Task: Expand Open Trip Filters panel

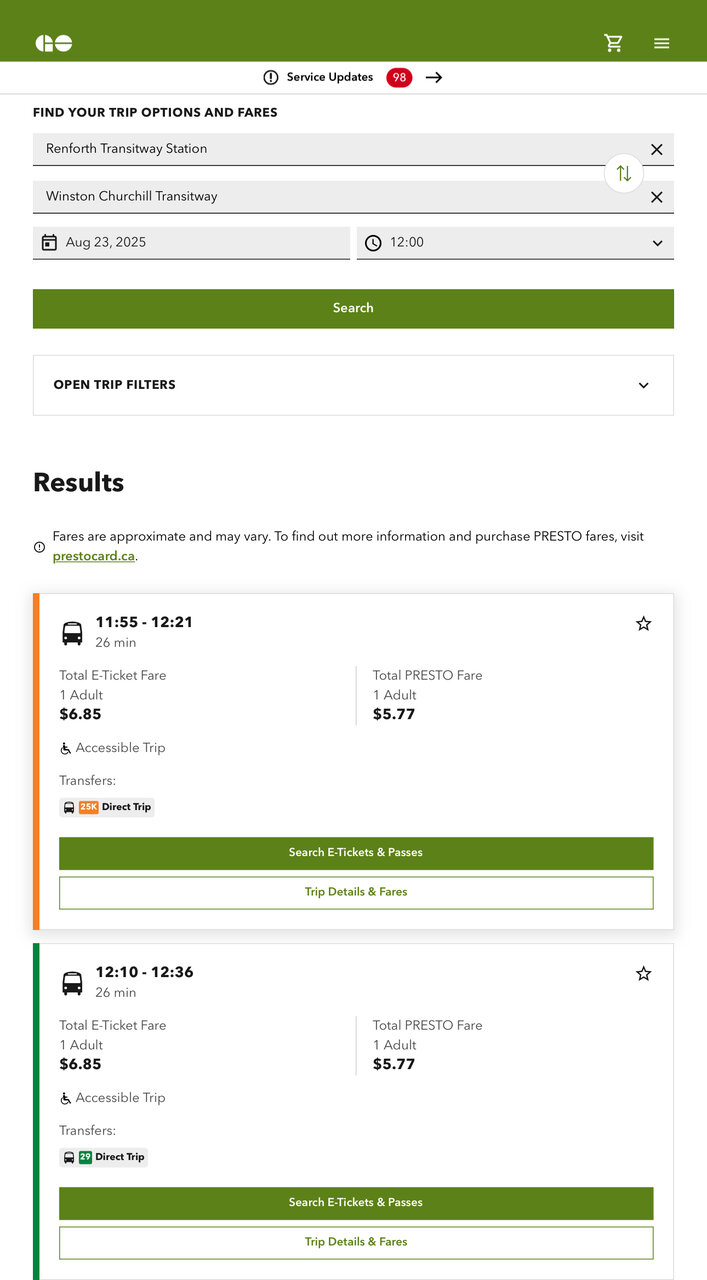Action: [353, 385]
